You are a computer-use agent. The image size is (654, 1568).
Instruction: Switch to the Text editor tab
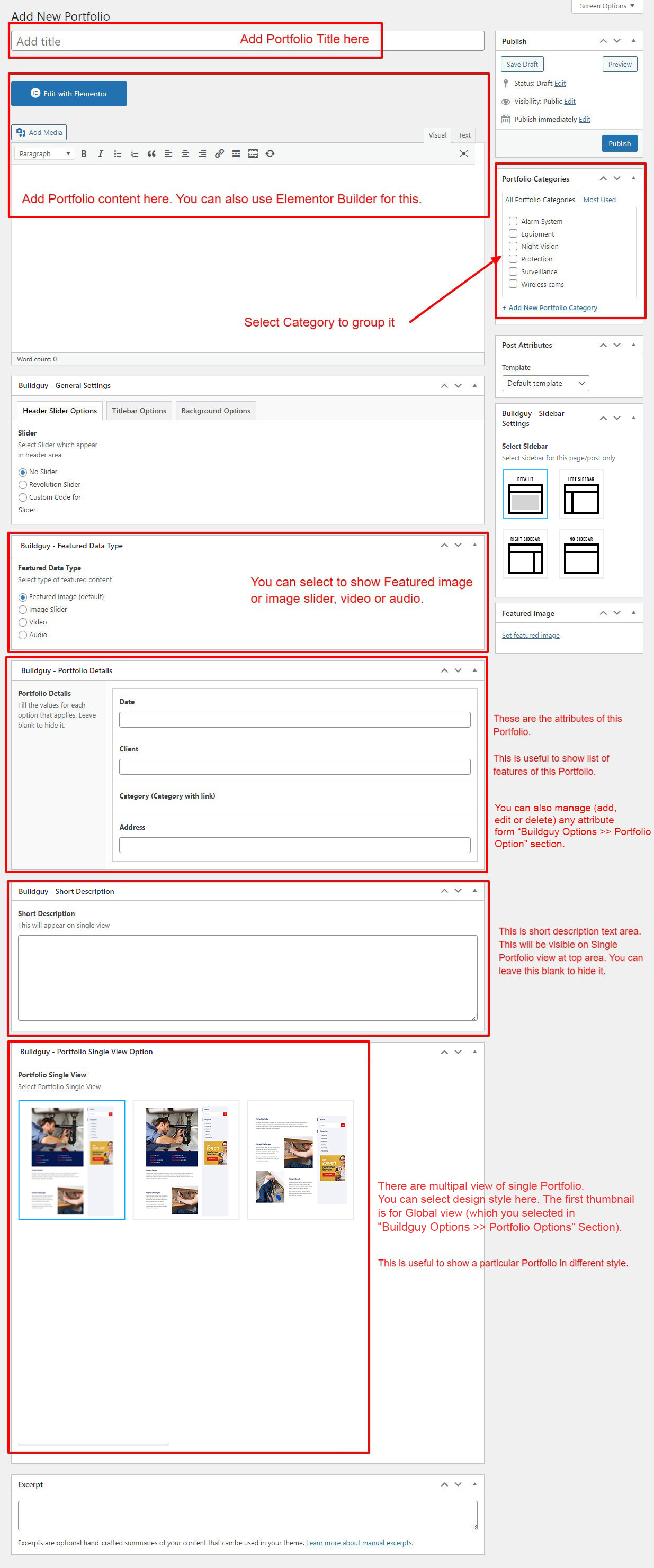click(x=464, y=135)
